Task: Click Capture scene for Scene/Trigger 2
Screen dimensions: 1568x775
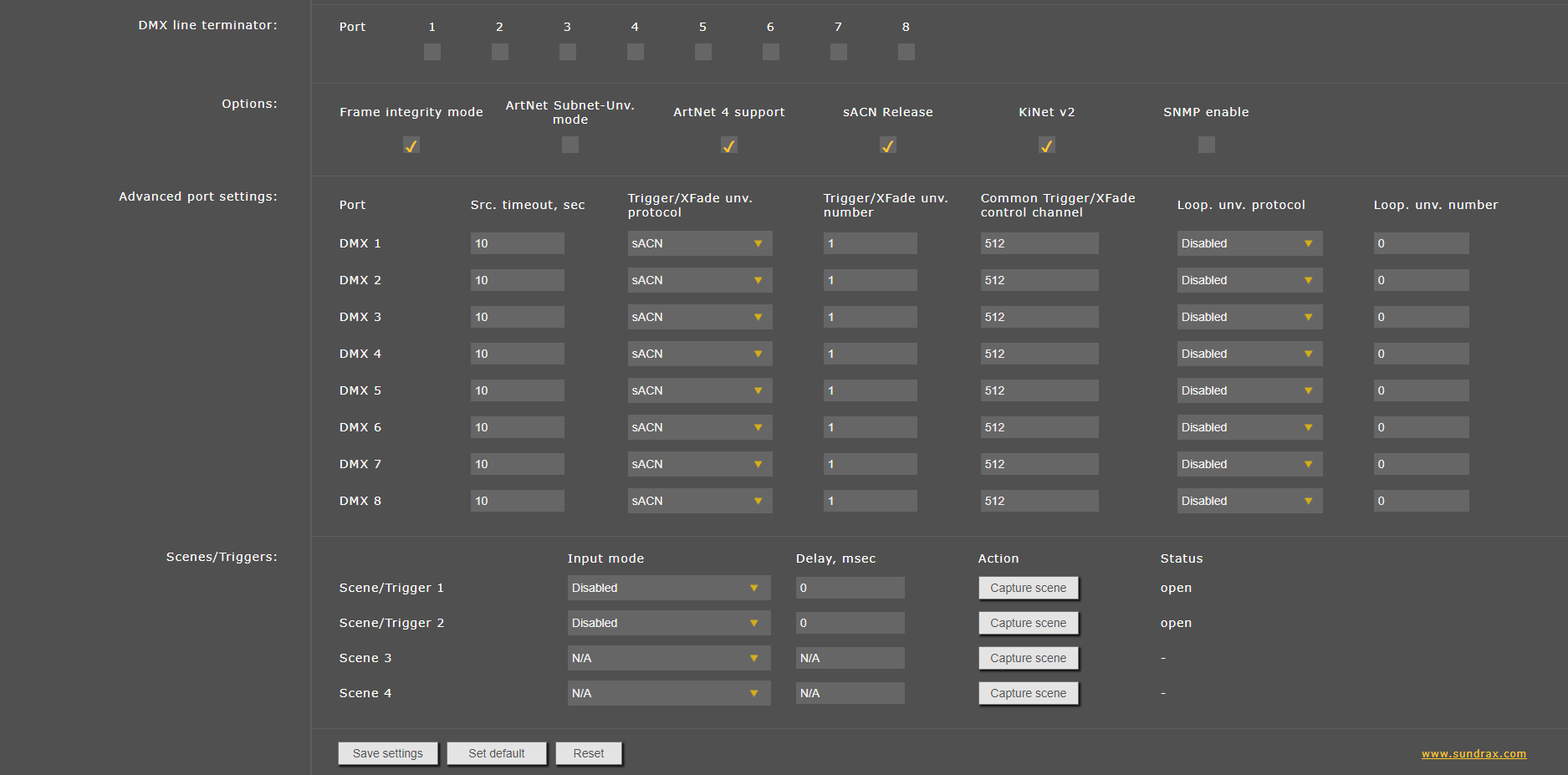Action: pos(1028,623)
